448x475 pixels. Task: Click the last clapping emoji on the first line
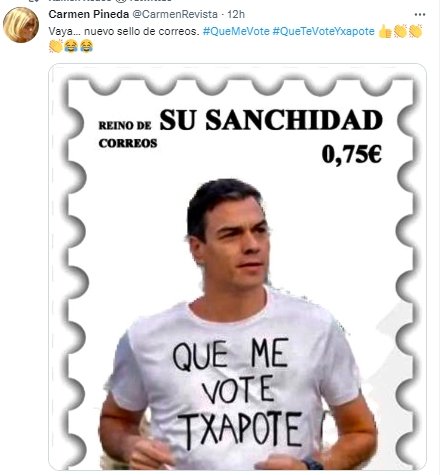pyautogui.click(x=415, y=32)
